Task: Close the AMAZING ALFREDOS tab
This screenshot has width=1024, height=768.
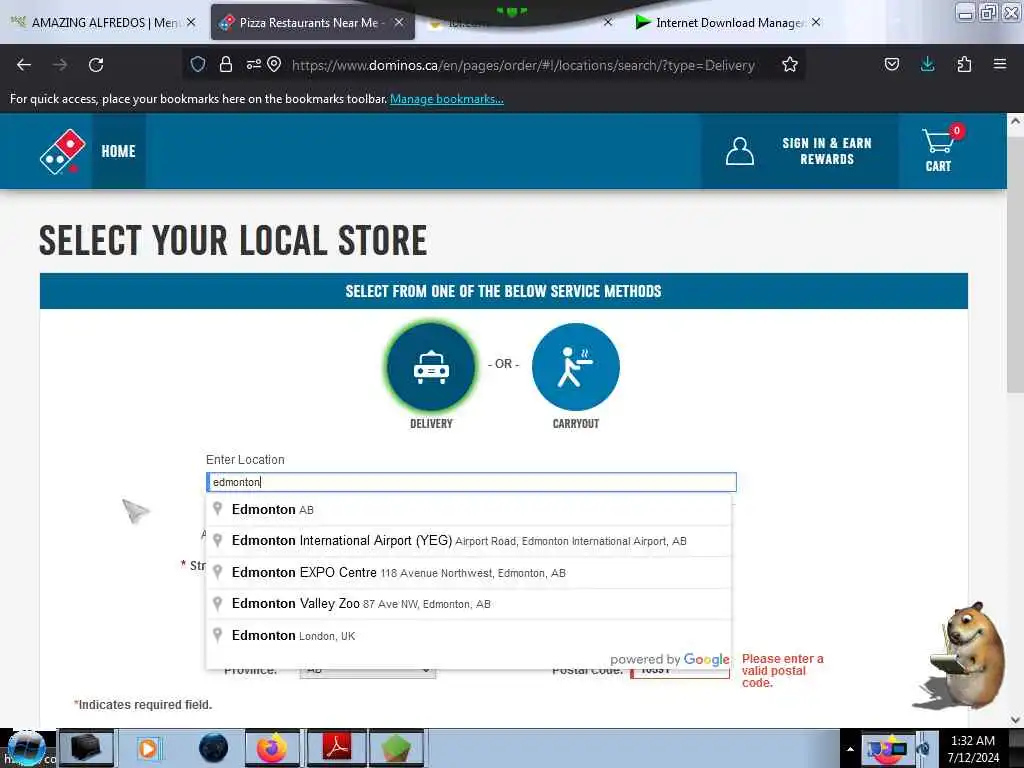Action: 191,22
